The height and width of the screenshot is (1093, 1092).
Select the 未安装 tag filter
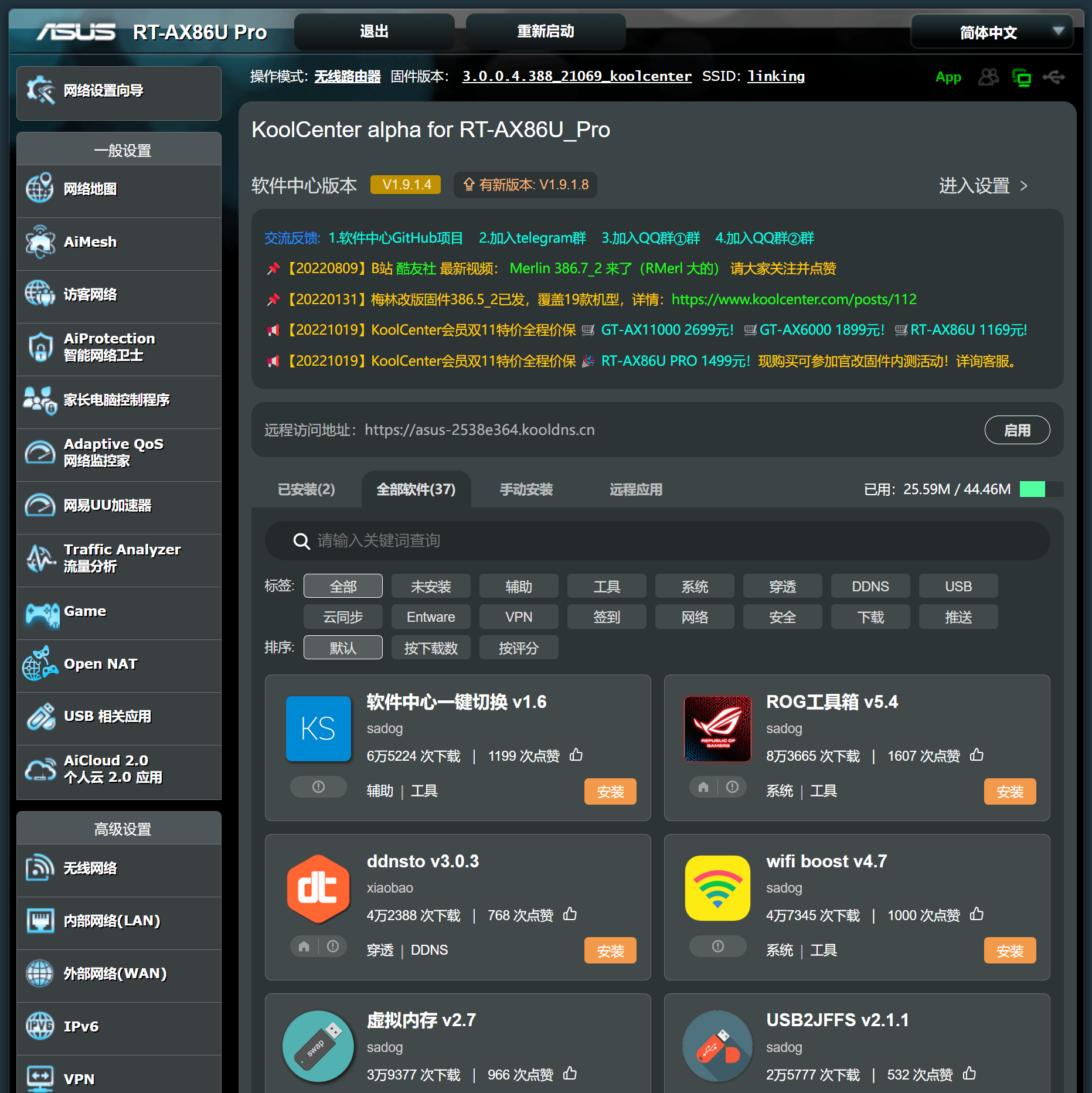(x=431, y=586)
